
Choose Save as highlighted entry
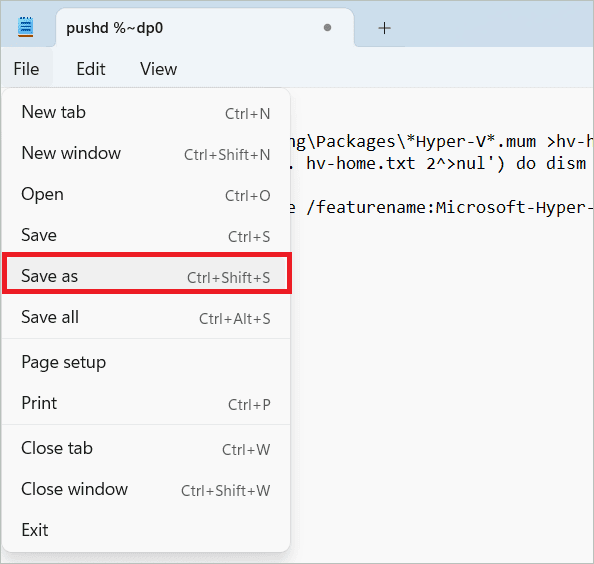point(147,276)
